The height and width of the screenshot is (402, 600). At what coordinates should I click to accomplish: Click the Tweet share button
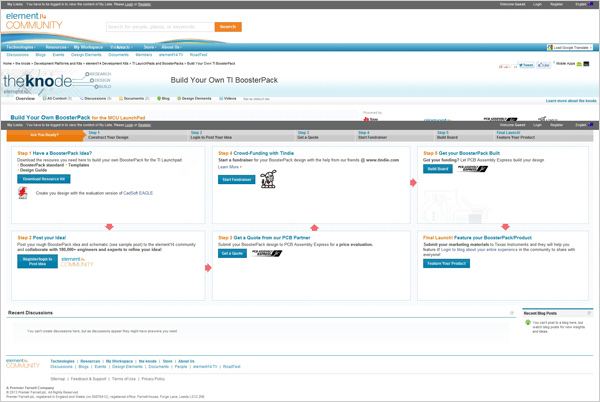pos(526,65)
